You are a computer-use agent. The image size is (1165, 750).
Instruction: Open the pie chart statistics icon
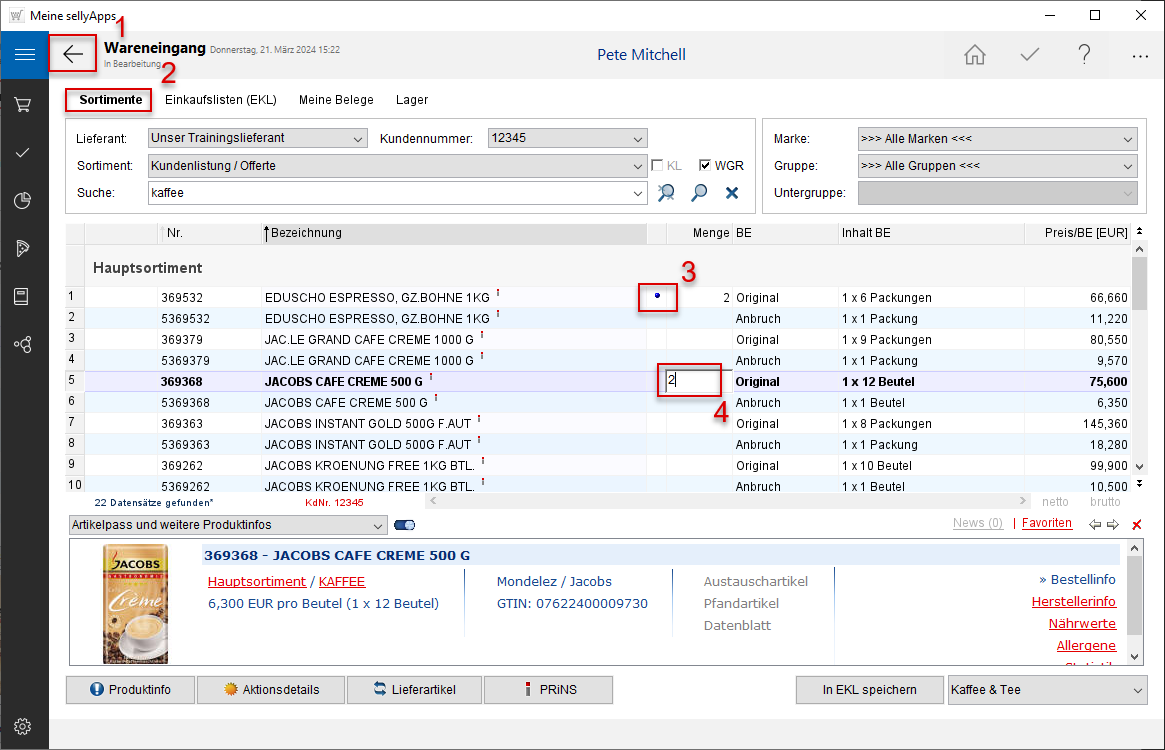[x=23, y=201]
